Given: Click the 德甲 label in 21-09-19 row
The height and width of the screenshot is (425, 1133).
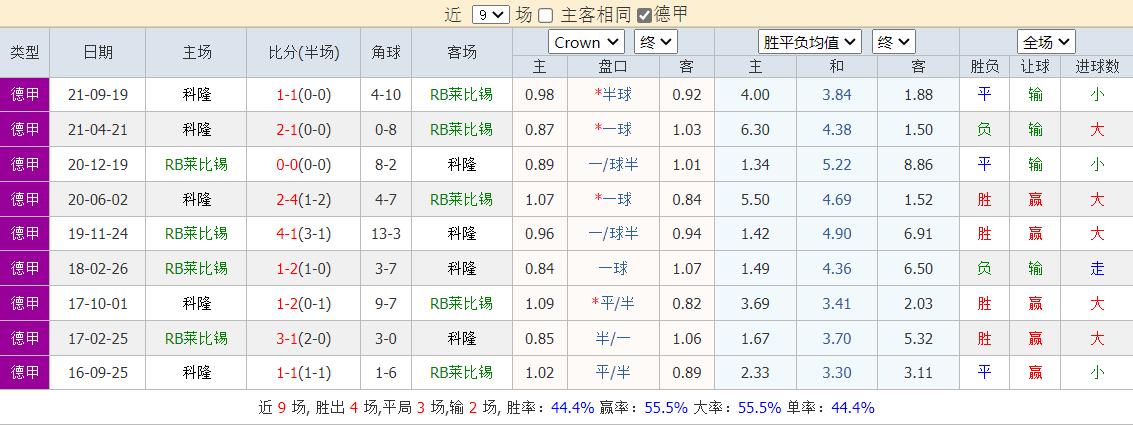Looking at the screenshot, I should (x=25, y=95).
